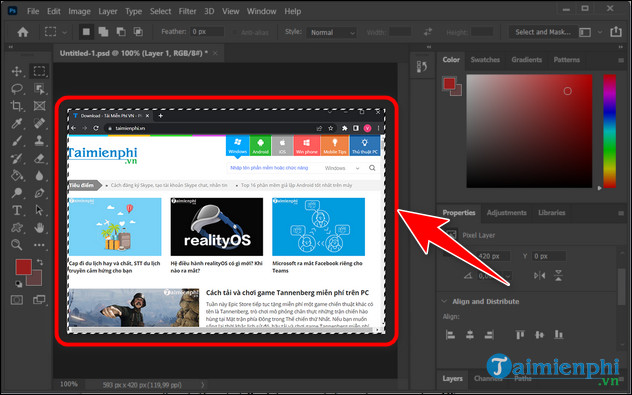Screen dimensions: 632x395
Task: Select the Eyedropper tool
Action: (x=17, y=123)
